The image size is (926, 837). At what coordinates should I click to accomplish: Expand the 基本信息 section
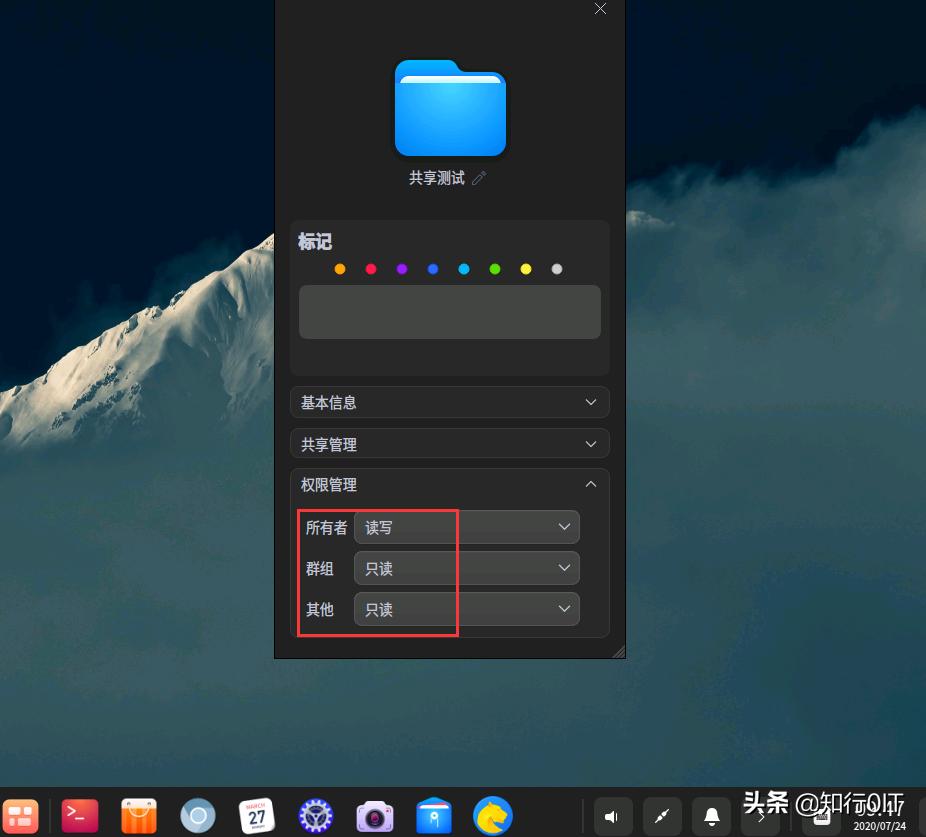pyautogui.click(x=448, y=402)
